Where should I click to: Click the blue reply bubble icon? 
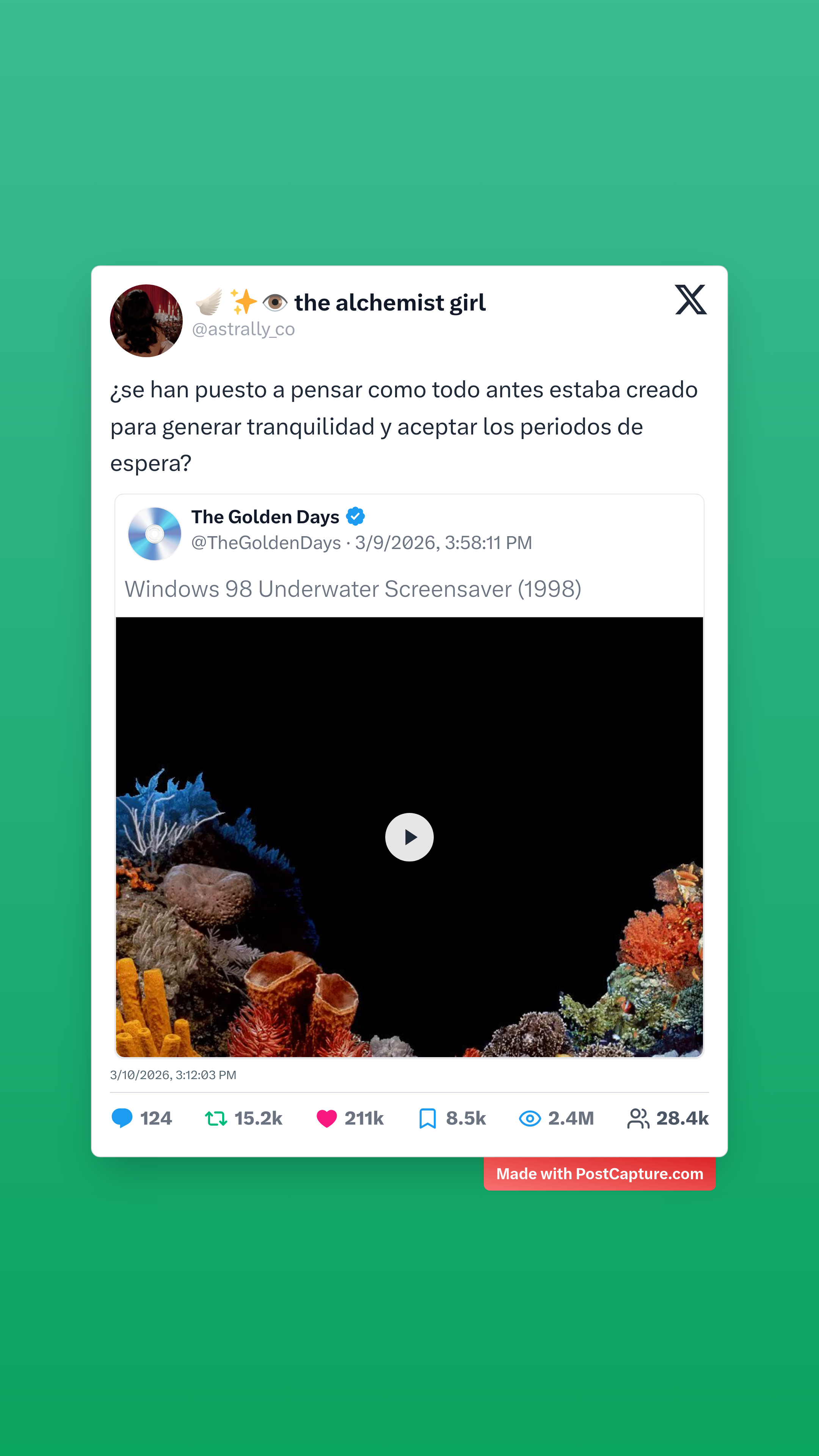point(122,1118)
